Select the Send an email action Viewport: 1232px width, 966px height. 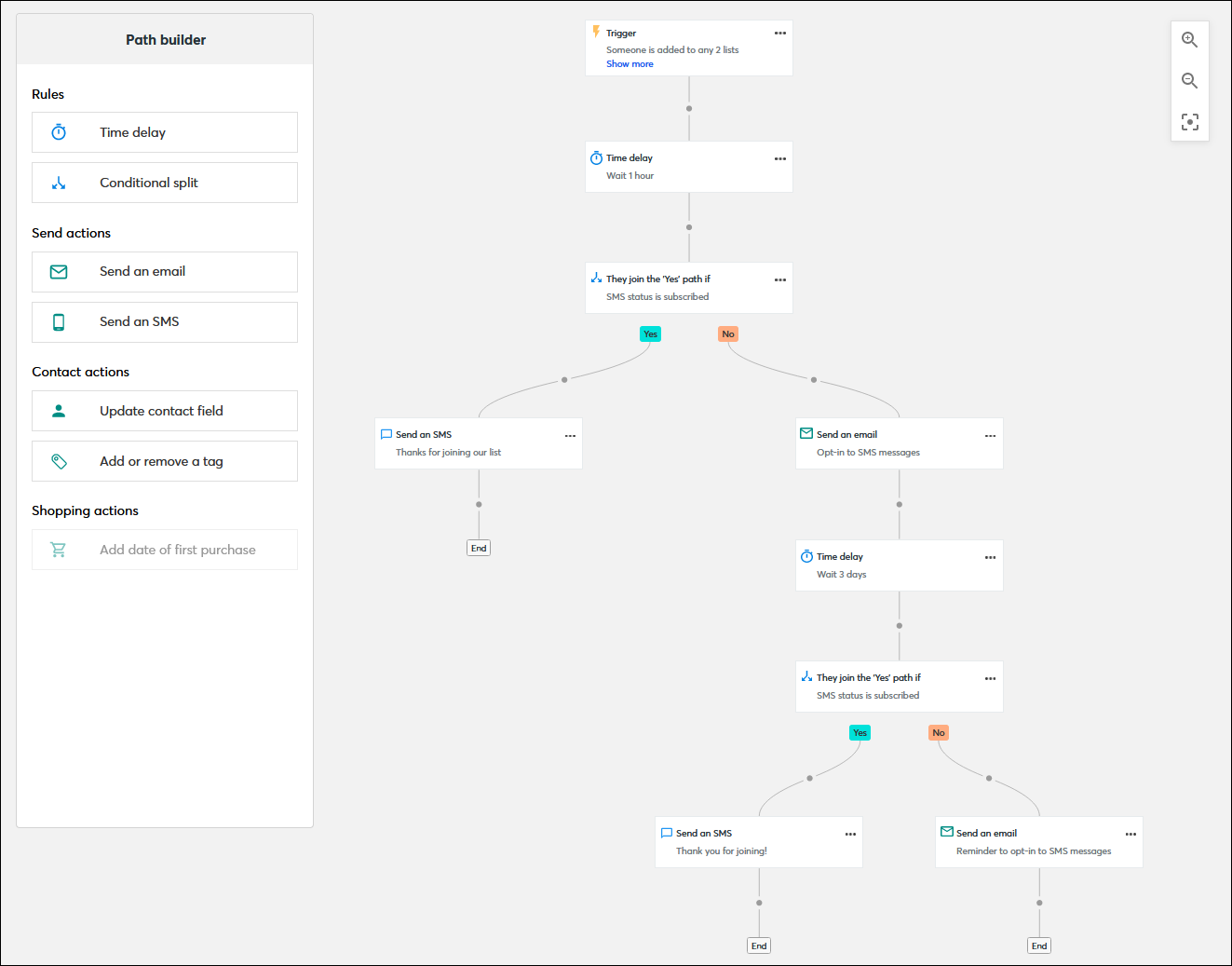(x=165, y=272)
